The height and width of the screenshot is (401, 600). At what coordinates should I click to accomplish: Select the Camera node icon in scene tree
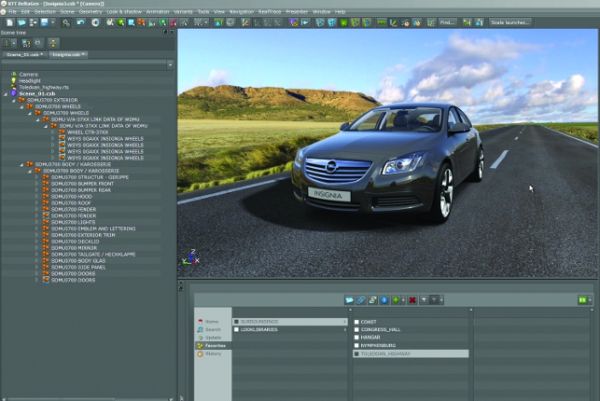coord(13,74)
